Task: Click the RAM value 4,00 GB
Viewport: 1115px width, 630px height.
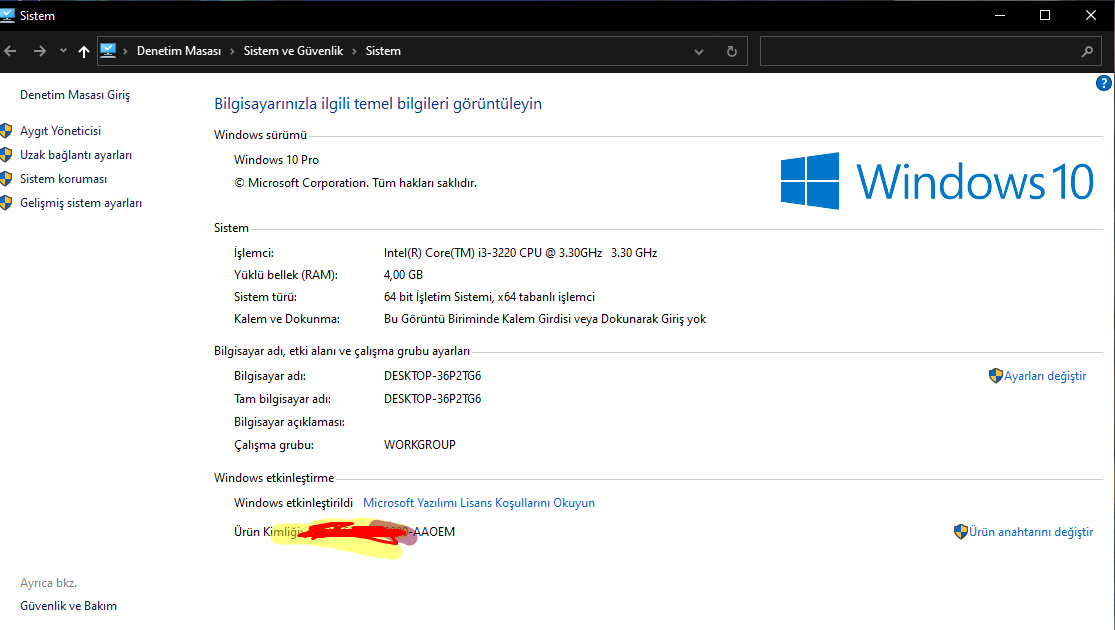Action: pyautogui.click(x=403, y=274)
